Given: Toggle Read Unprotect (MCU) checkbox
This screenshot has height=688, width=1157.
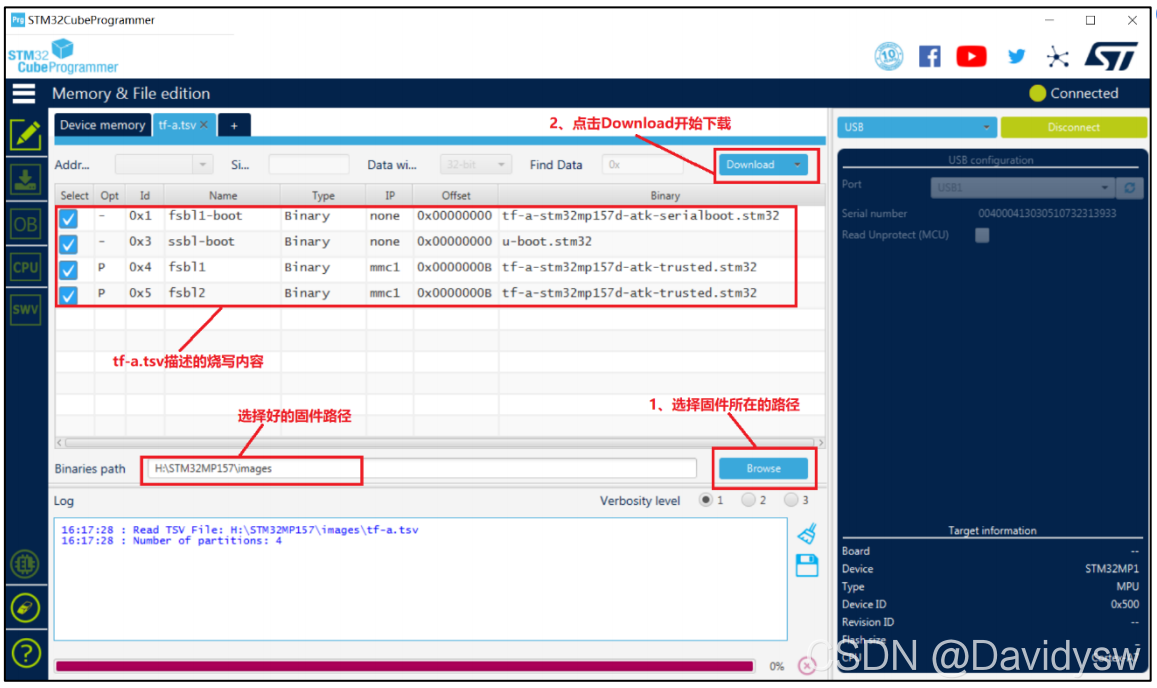Looking at the screenshot, I should pos(982,235).
